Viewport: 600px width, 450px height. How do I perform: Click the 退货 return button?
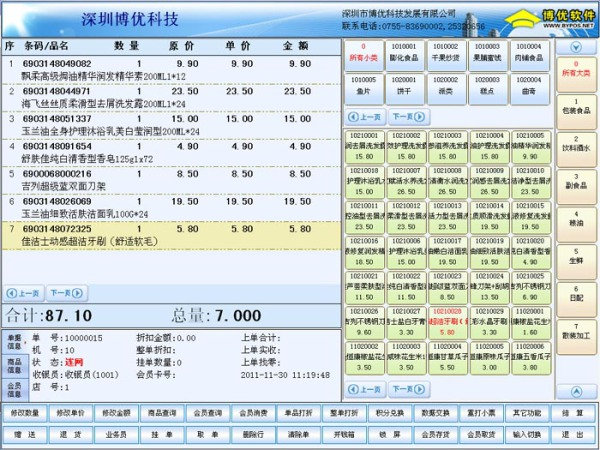(x=70, y=435)
